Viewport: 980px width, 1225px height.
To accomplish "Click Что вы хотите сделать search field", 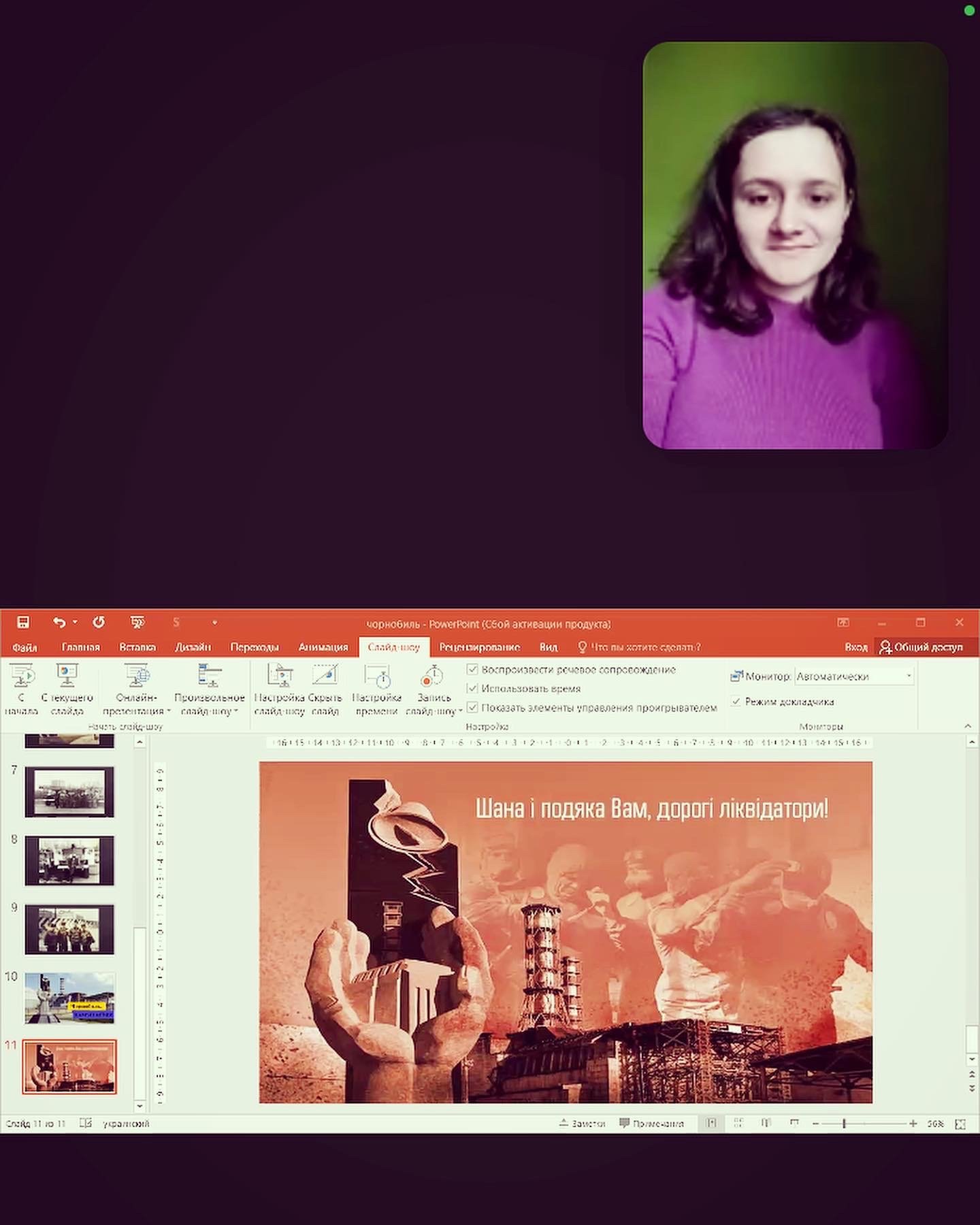I will [646, 647].
